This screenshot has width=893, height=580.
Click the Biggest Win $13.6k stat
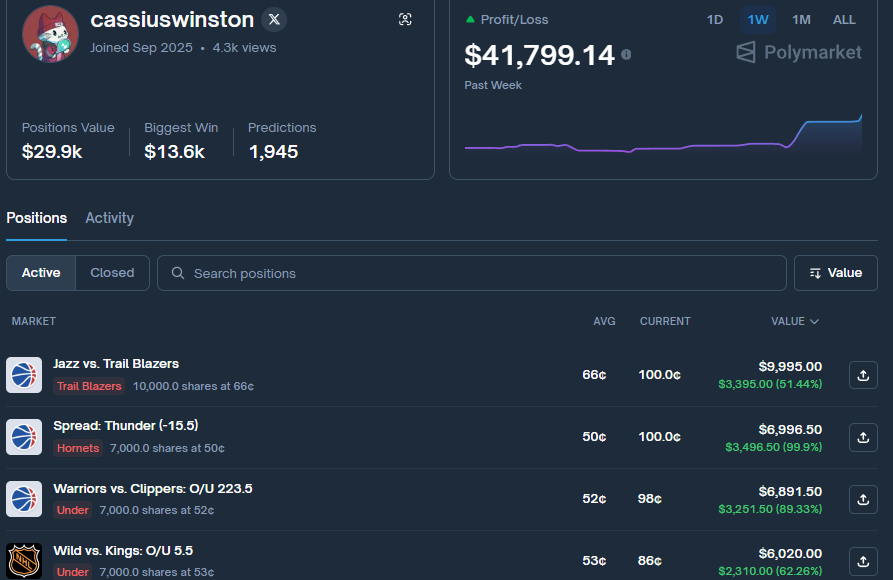(181, 141)
